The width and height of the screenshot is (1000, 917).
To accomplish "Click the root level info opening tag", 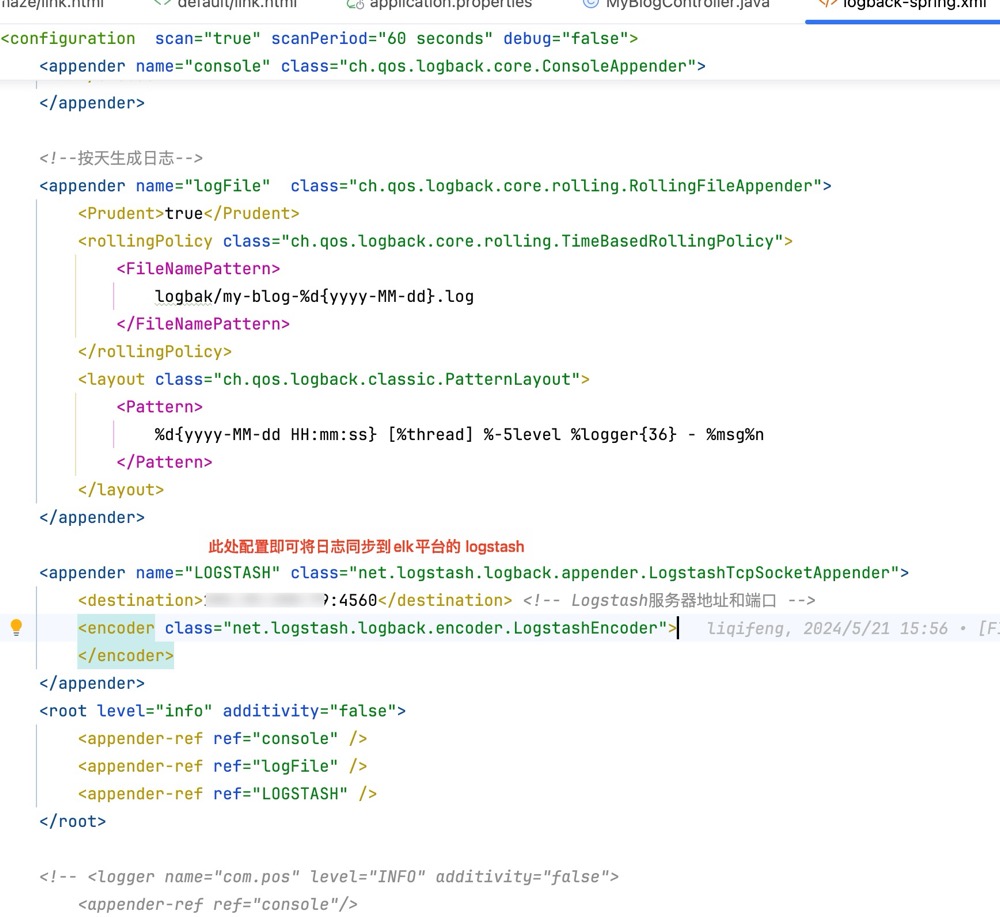I will click(222, 711).
